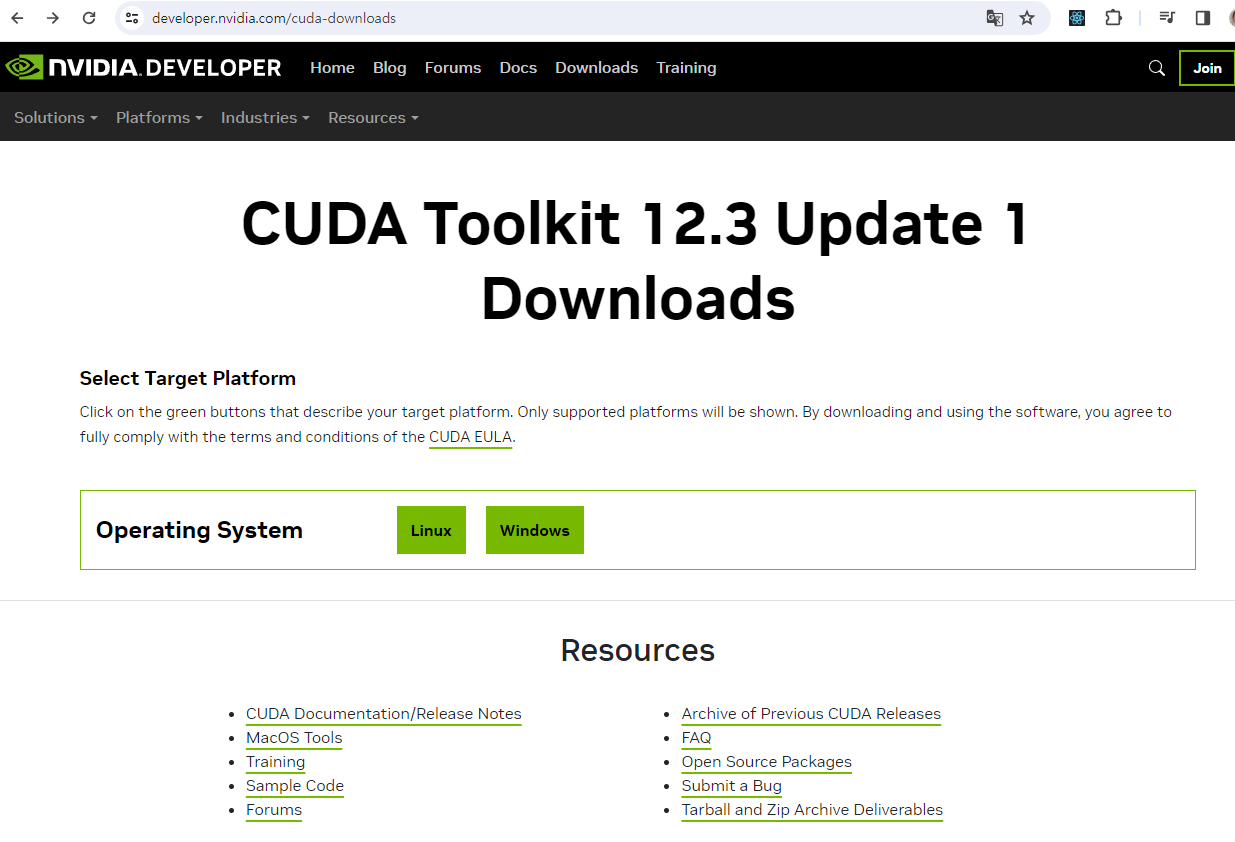Go back to the previous page

(17, 18)
